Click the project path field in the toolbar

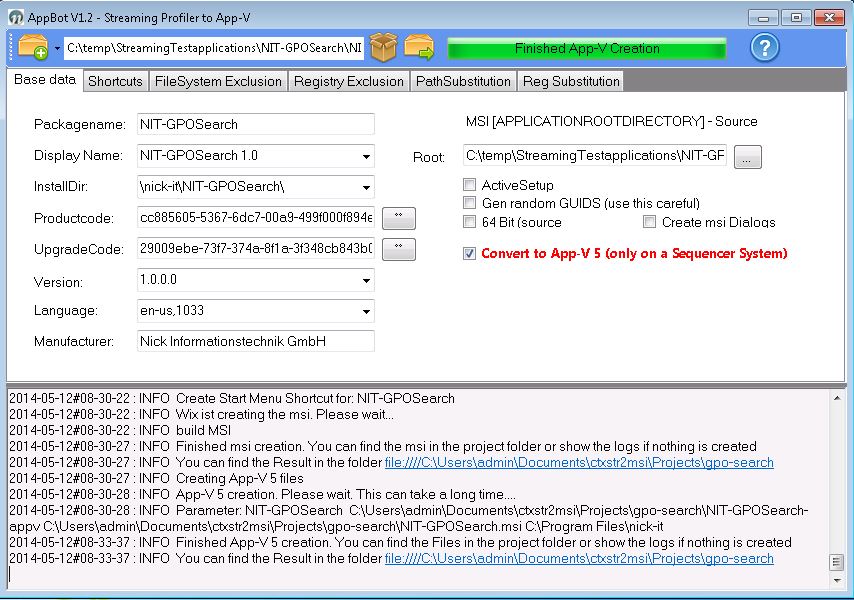point(214,48)
